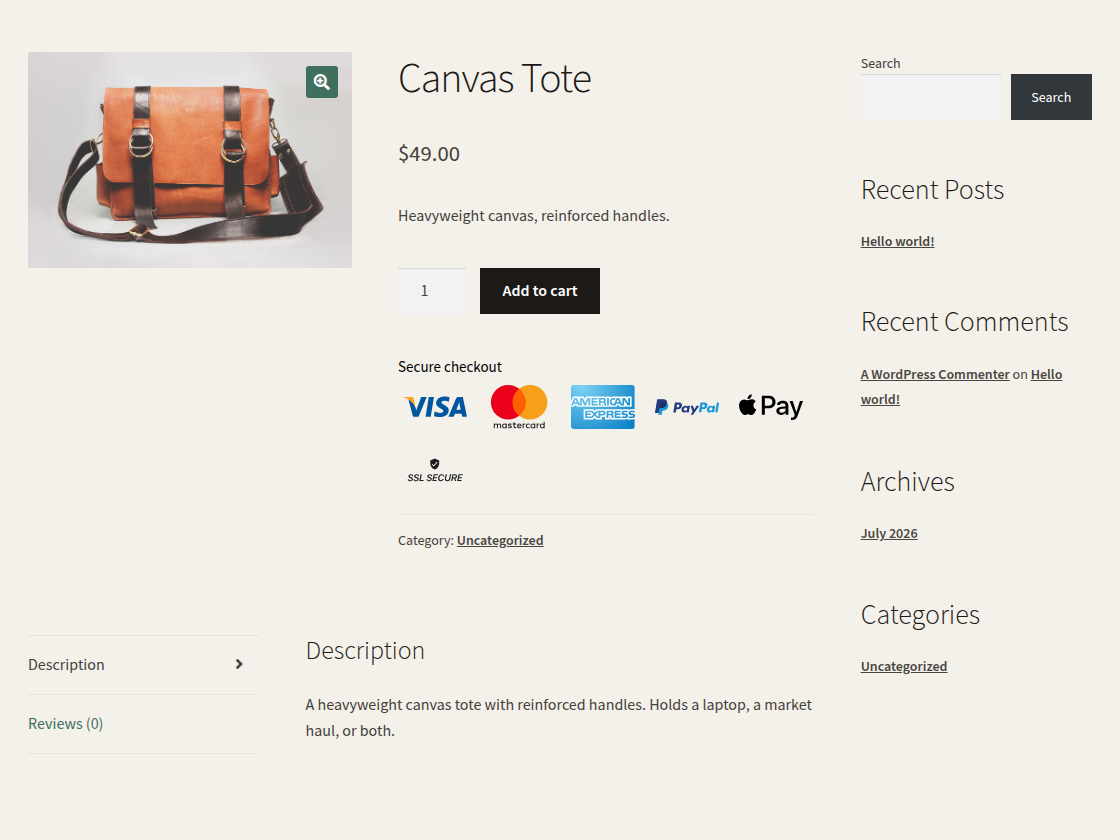The width and height of the screenshot is (1120, 840).
Task: Open the Canvas Tote product image
Action: click(x=190, y=160)
